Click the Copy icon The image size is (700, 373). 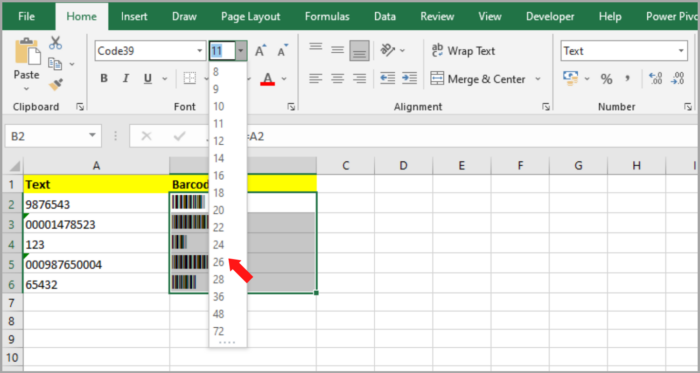coord(55,64)
